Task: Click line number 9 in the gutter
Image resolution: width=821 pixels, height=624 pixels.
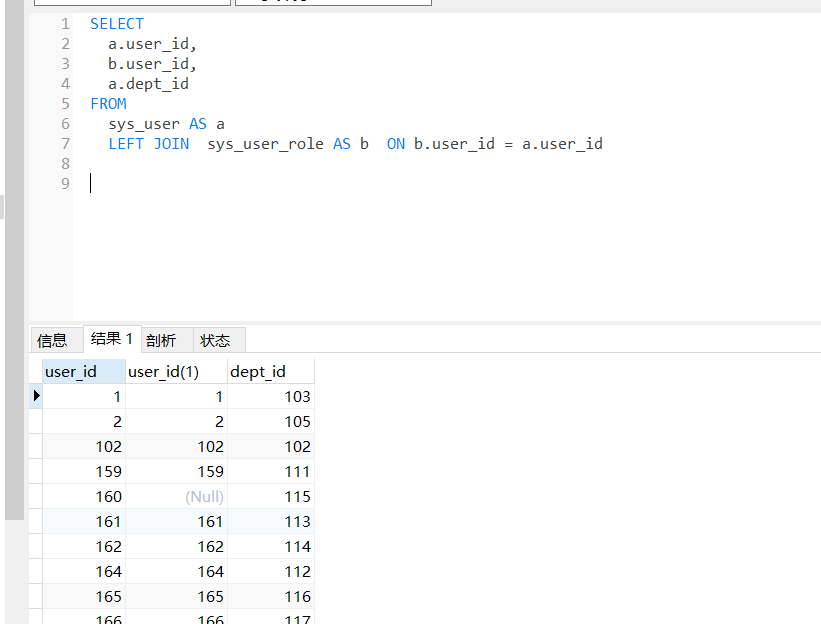Action: [x=65, y=183]
